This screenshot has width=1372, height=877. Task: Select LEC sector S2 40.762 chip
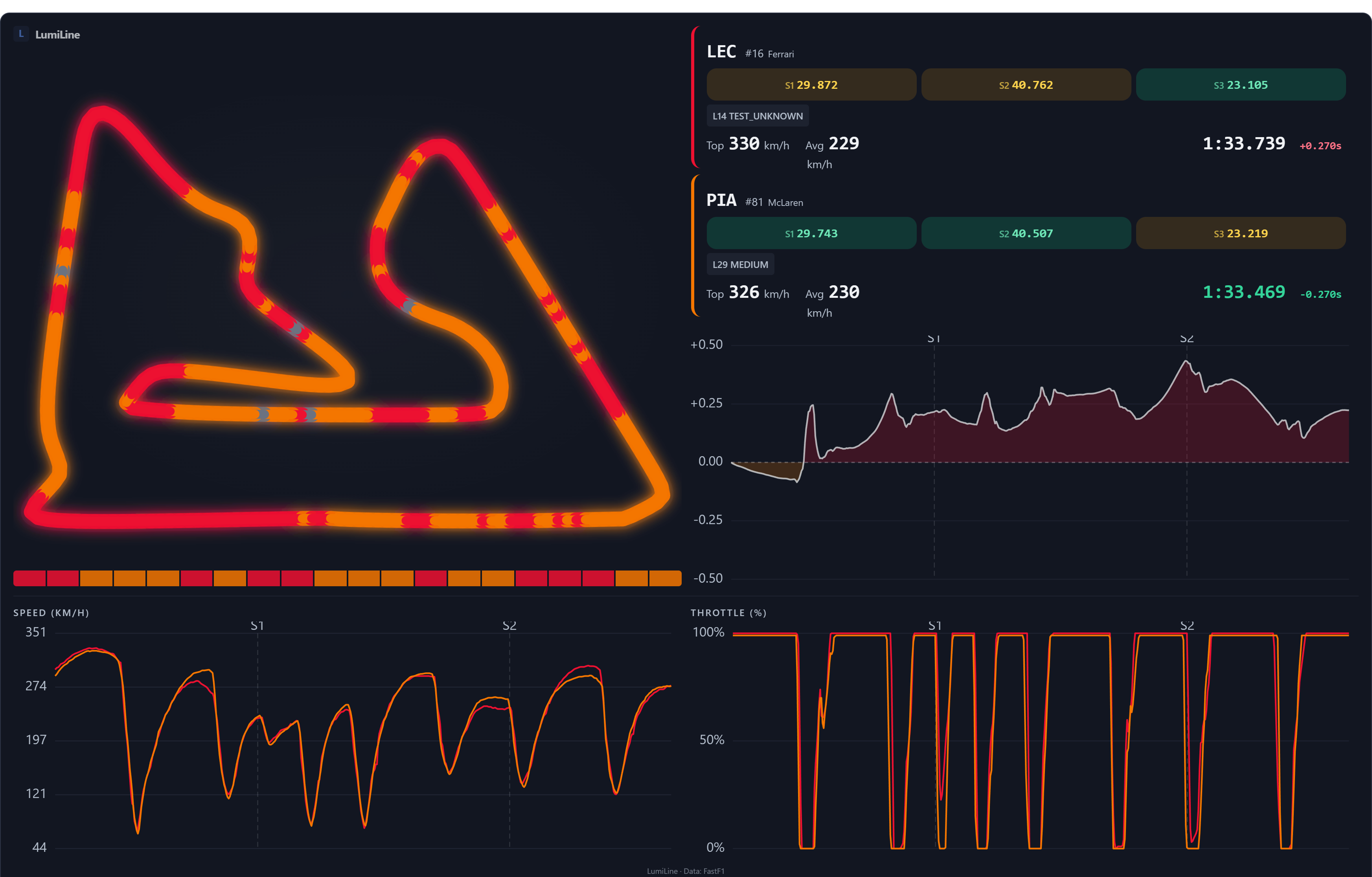click(x=1026, y=85)
